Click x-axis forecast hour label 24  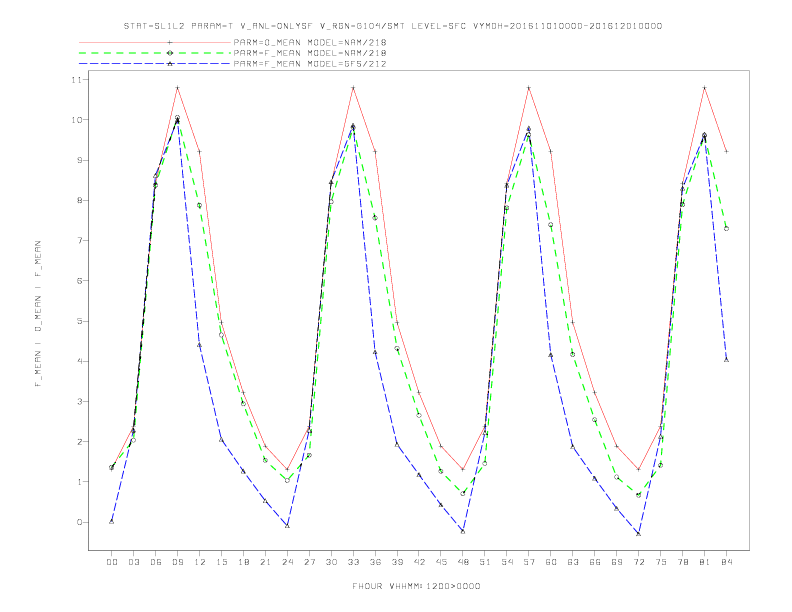287,562
